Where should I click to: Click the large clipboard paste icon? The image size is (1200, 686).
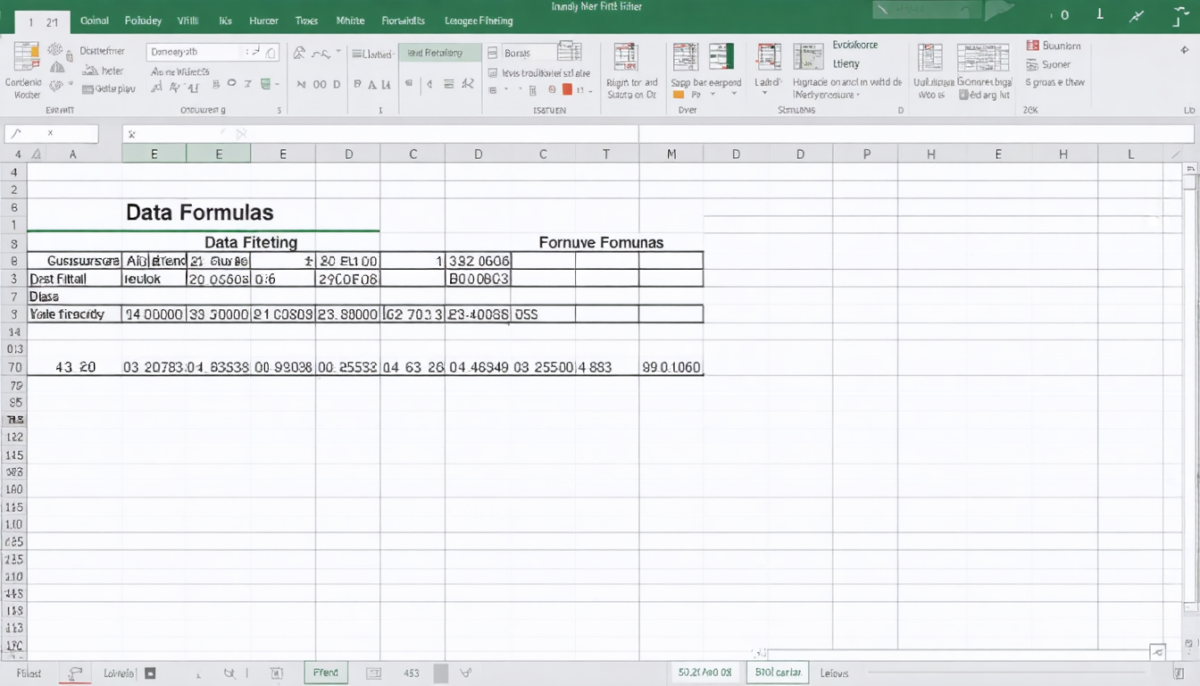tap(26, 56)
